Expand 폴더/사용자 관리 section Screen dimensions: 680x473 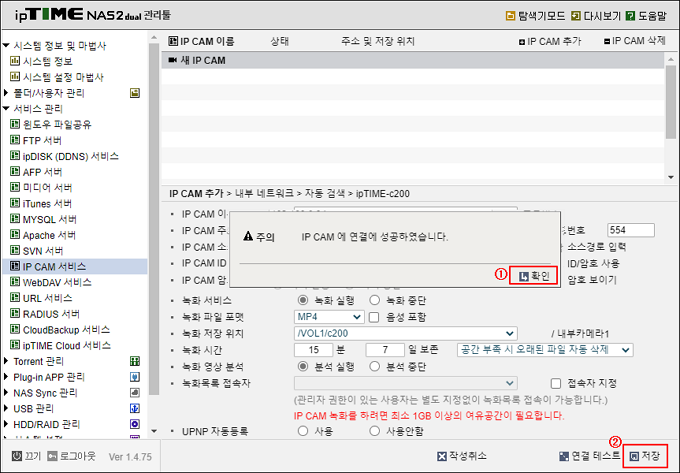coord(6,93)
